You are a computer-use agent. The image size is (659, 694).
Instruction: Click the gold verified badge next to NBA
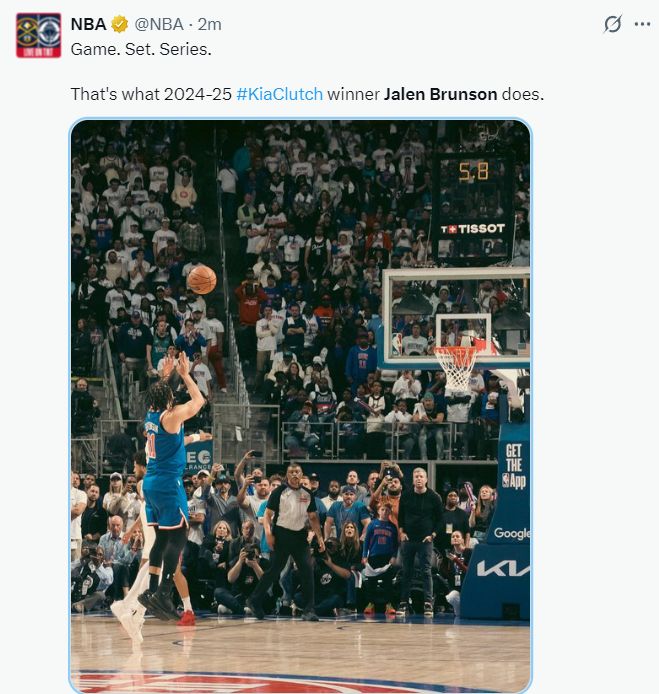coord(119,24)
